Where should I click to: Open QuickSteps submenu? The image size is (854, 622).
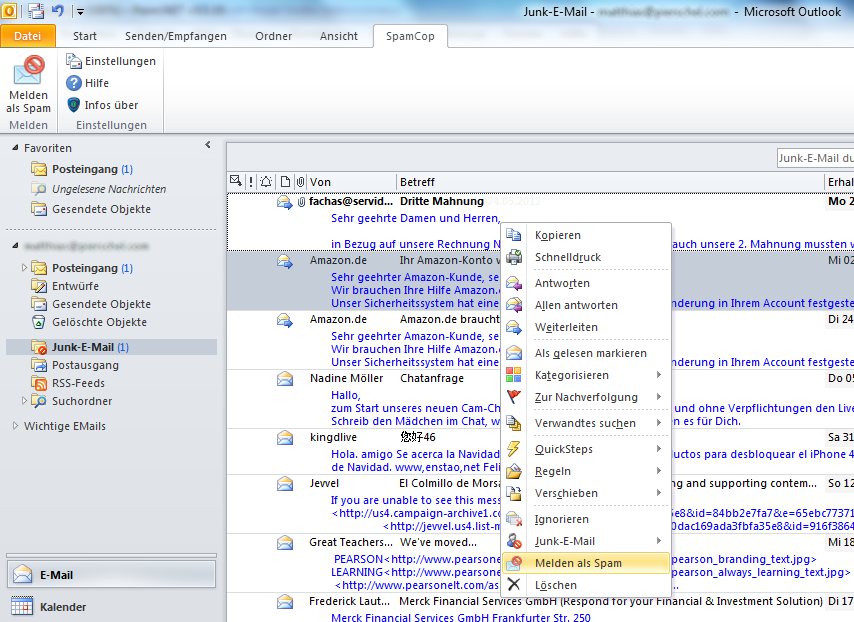(585, 449)
